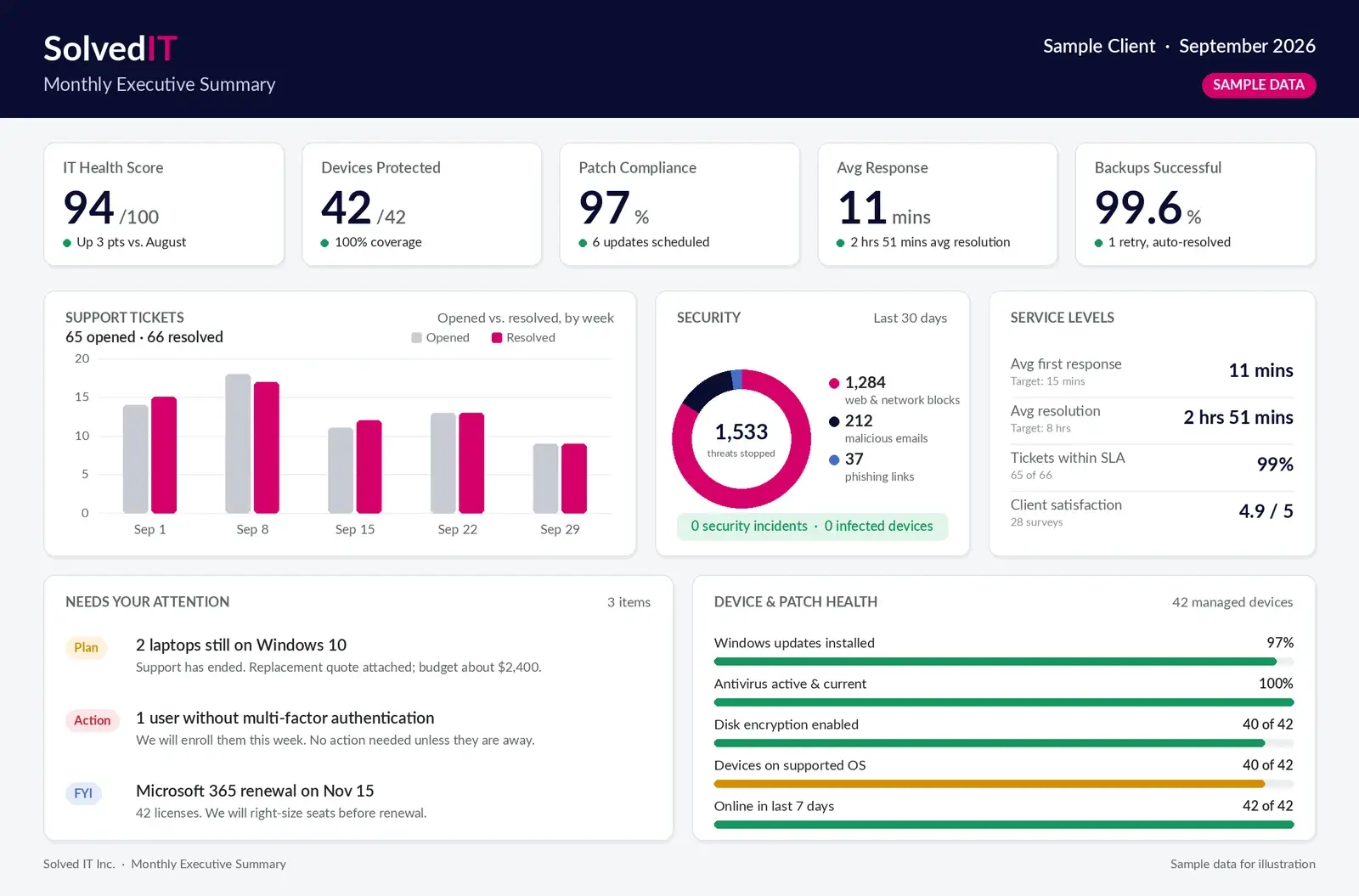Click the grey Opened legend swatch
1359x896 pixels.
click(416, 338)
